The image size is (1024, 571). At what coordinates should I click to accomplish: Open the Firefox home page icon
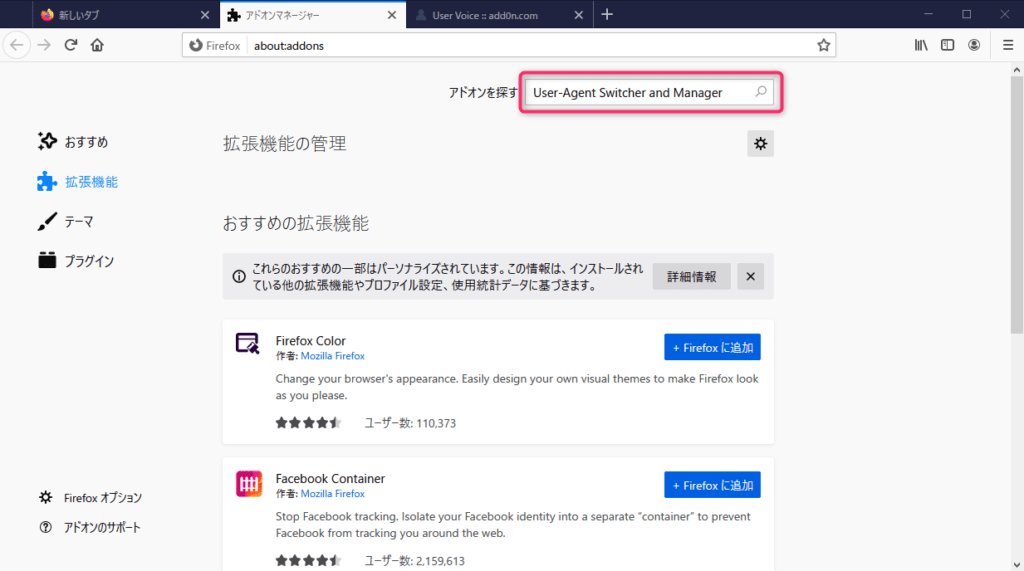click(x=97, y=45)
